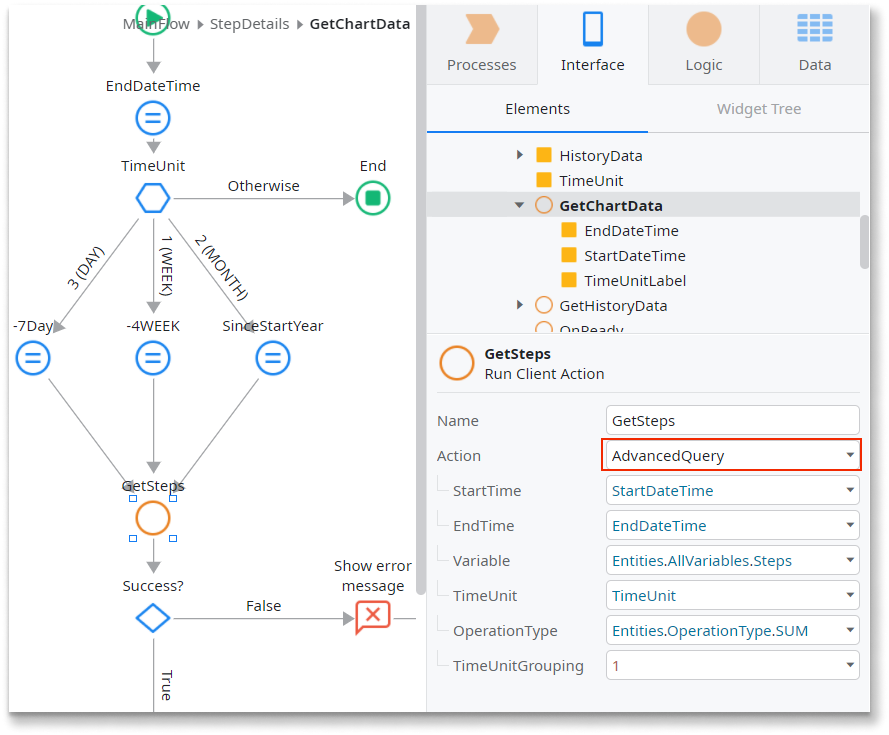Image resolution: width=889 pixels, height=735 pixels.
Task: Select the GetSteps action circle node
Action: click(153, 518)
